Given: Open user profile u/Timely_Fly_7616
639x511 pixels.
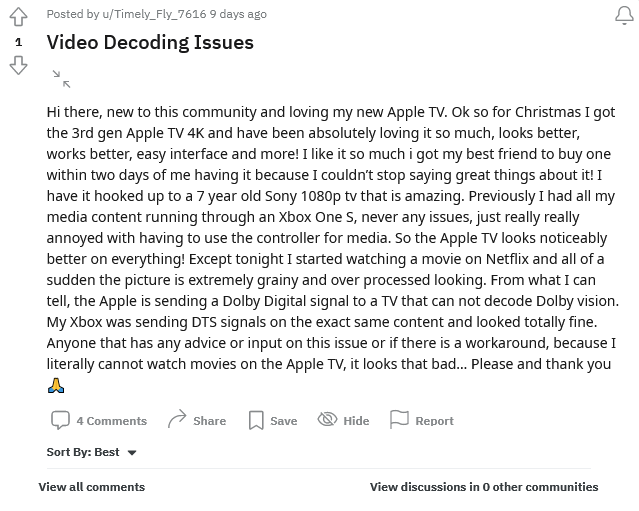Looking at the screenshot, I should [154, 14].
